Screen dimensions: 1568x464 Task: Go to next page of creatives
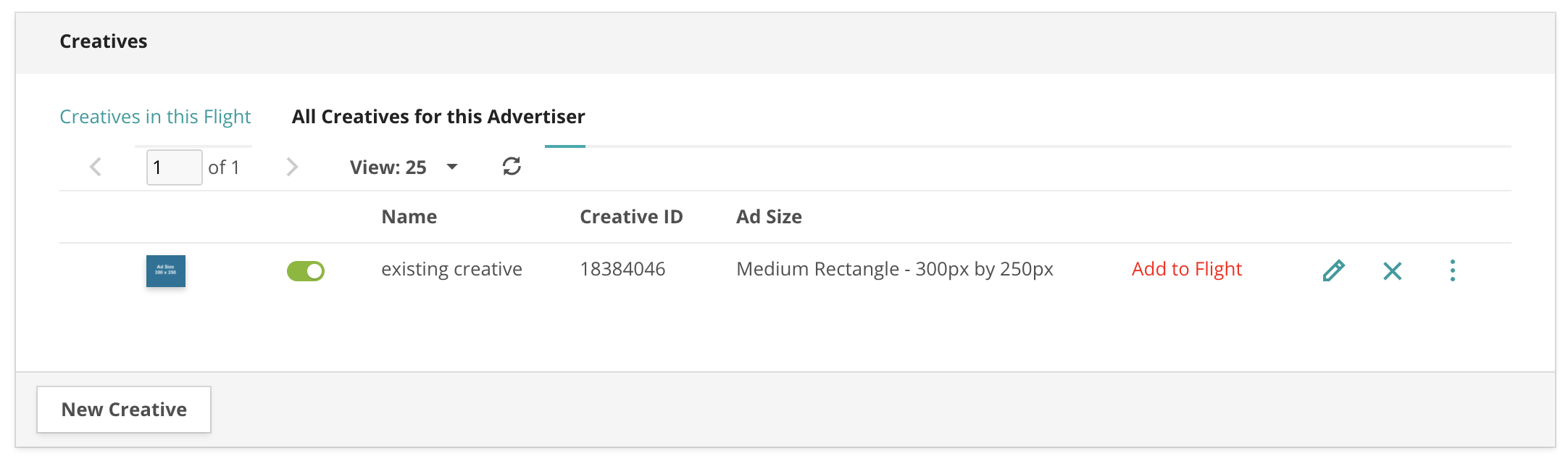tap(292, 167)
